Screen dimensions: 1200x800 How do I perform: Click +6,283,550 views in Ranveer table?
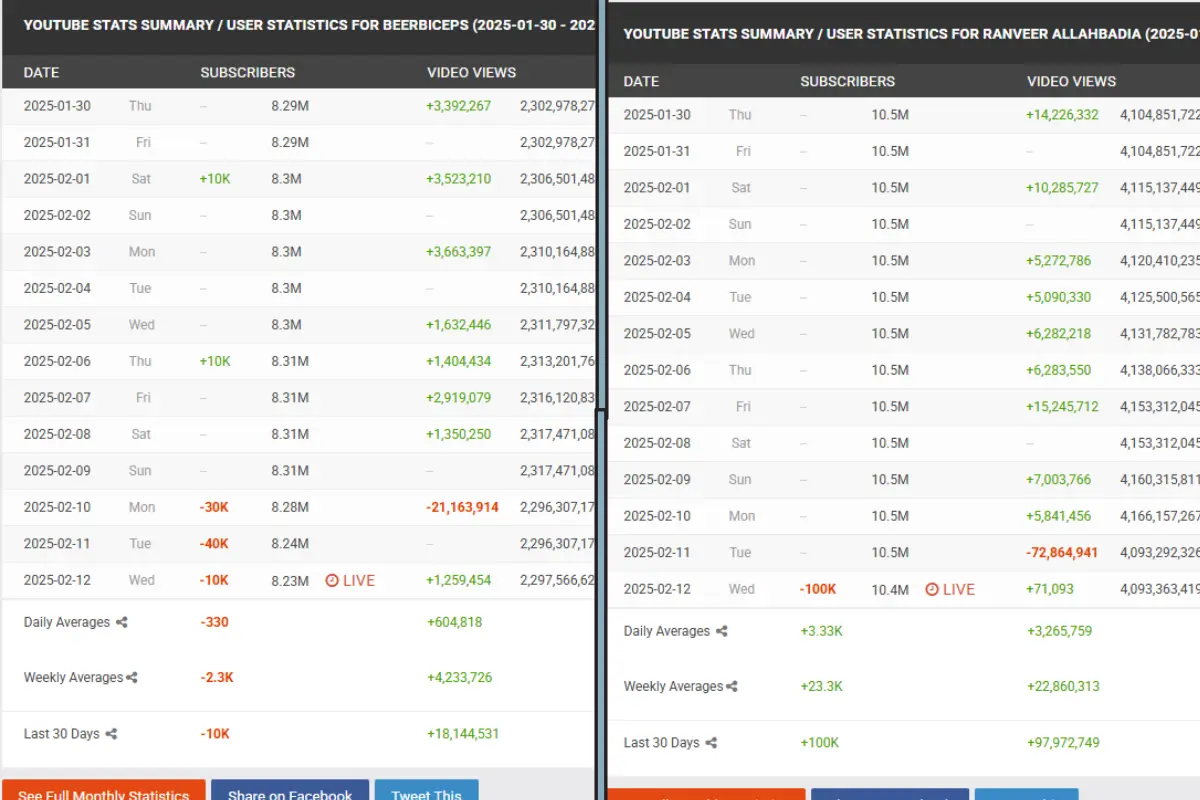point(1058,370)
